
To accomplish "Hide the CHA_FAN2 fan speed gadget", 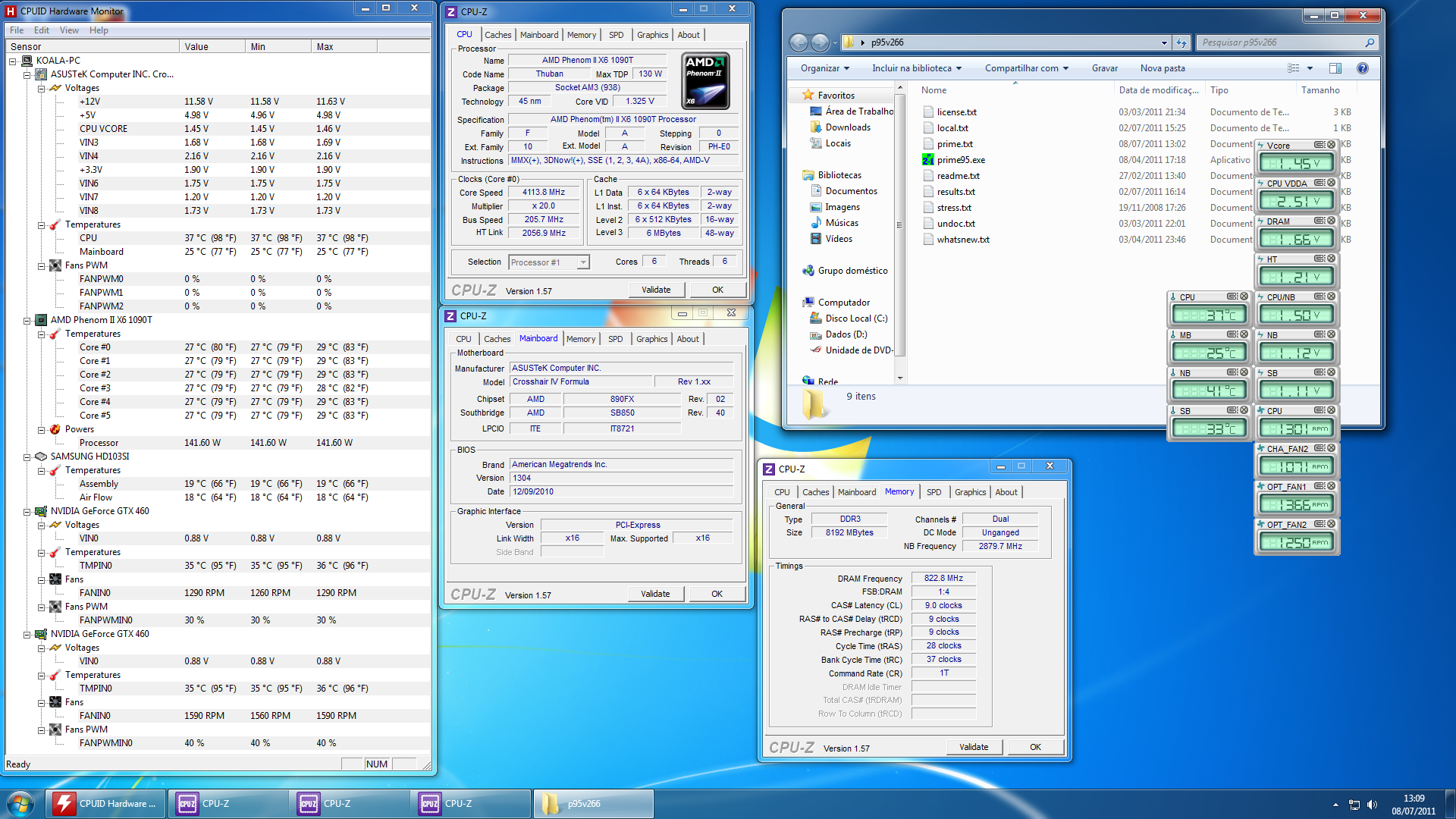I will [x=1332, y=447].
